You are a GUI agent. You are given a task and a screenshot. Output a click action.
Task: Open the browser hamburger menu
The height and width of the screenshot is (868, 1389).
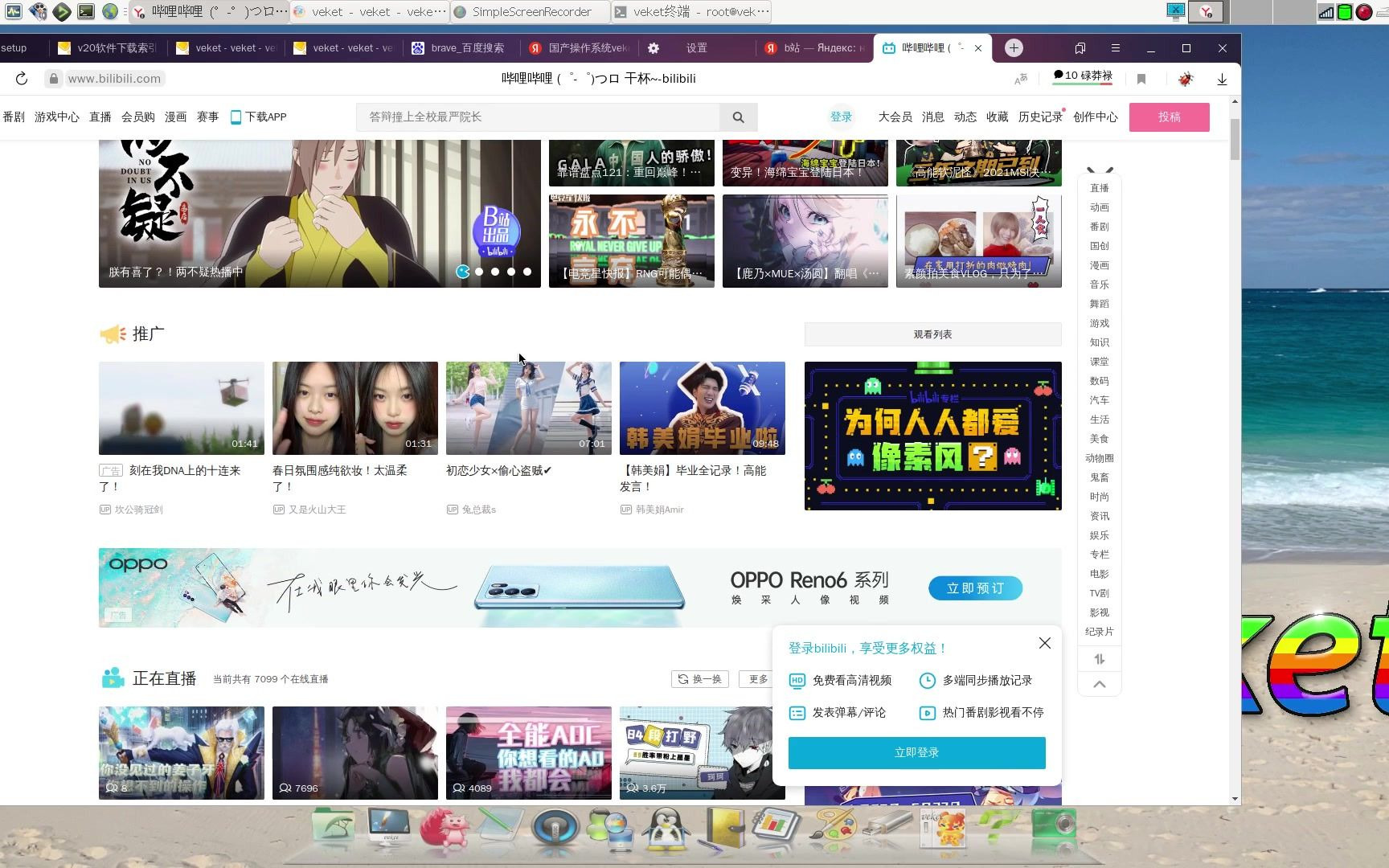tap(1115, 48)
